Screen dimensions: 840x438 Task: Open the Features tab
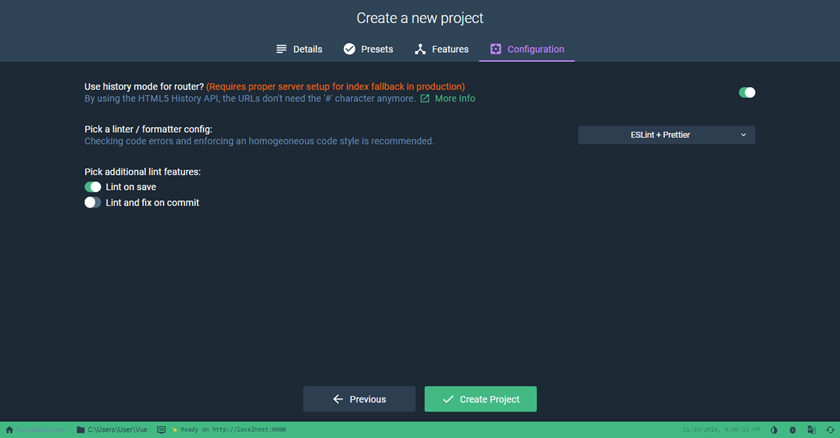pyautogui.click(x=441, y=49)
